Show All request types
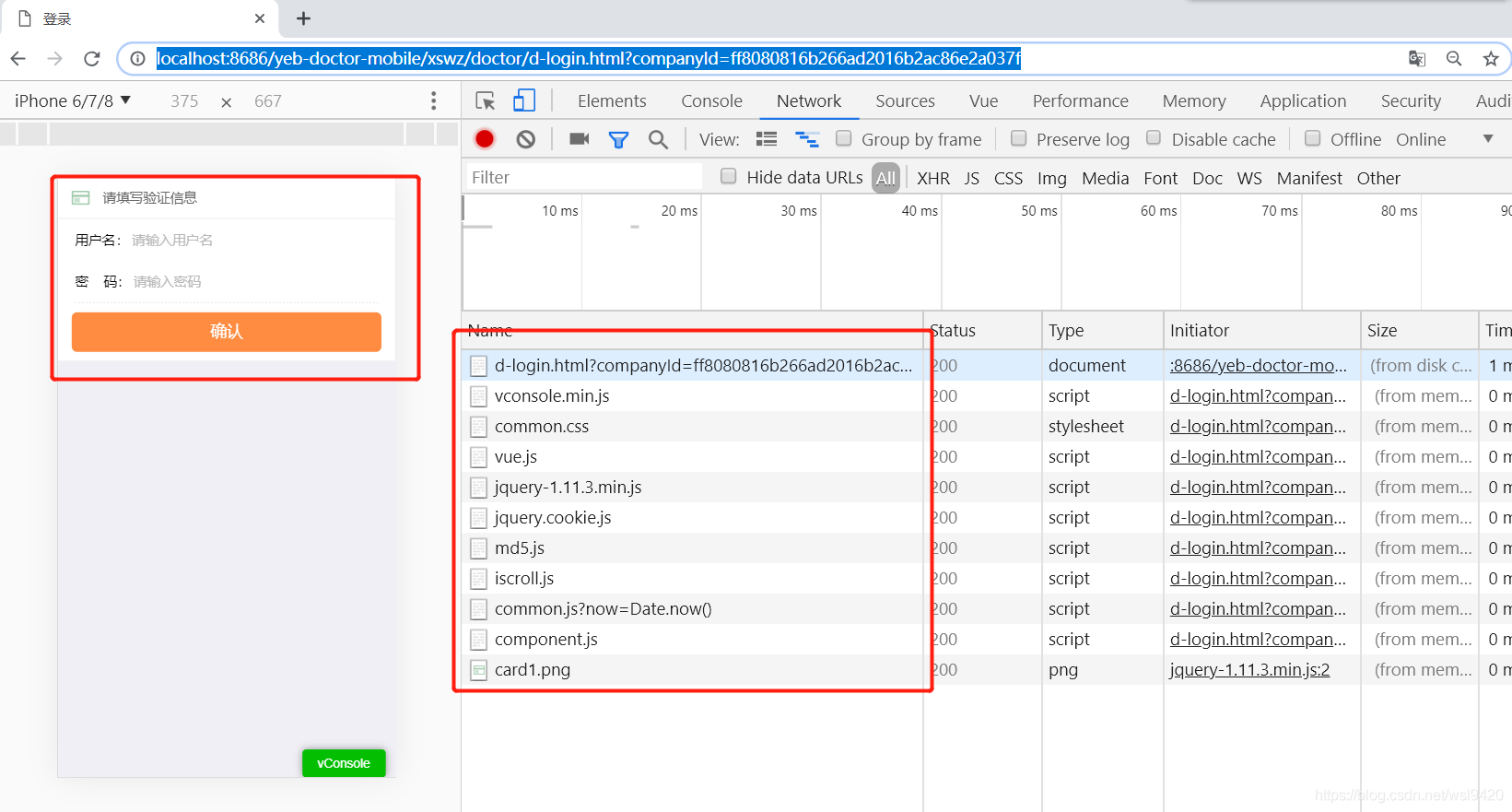The width and height of the screenshot is (1512, 812). tap(885, 178)
